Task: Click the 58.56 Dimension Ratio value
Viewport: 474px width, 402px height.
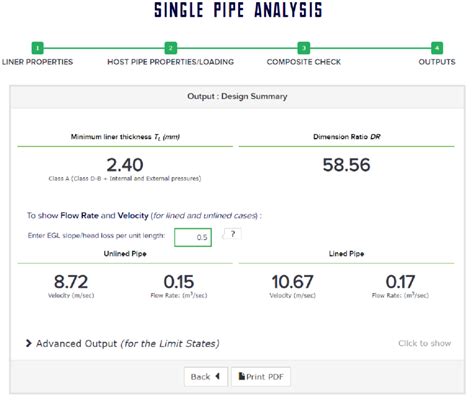Action: 346,165
